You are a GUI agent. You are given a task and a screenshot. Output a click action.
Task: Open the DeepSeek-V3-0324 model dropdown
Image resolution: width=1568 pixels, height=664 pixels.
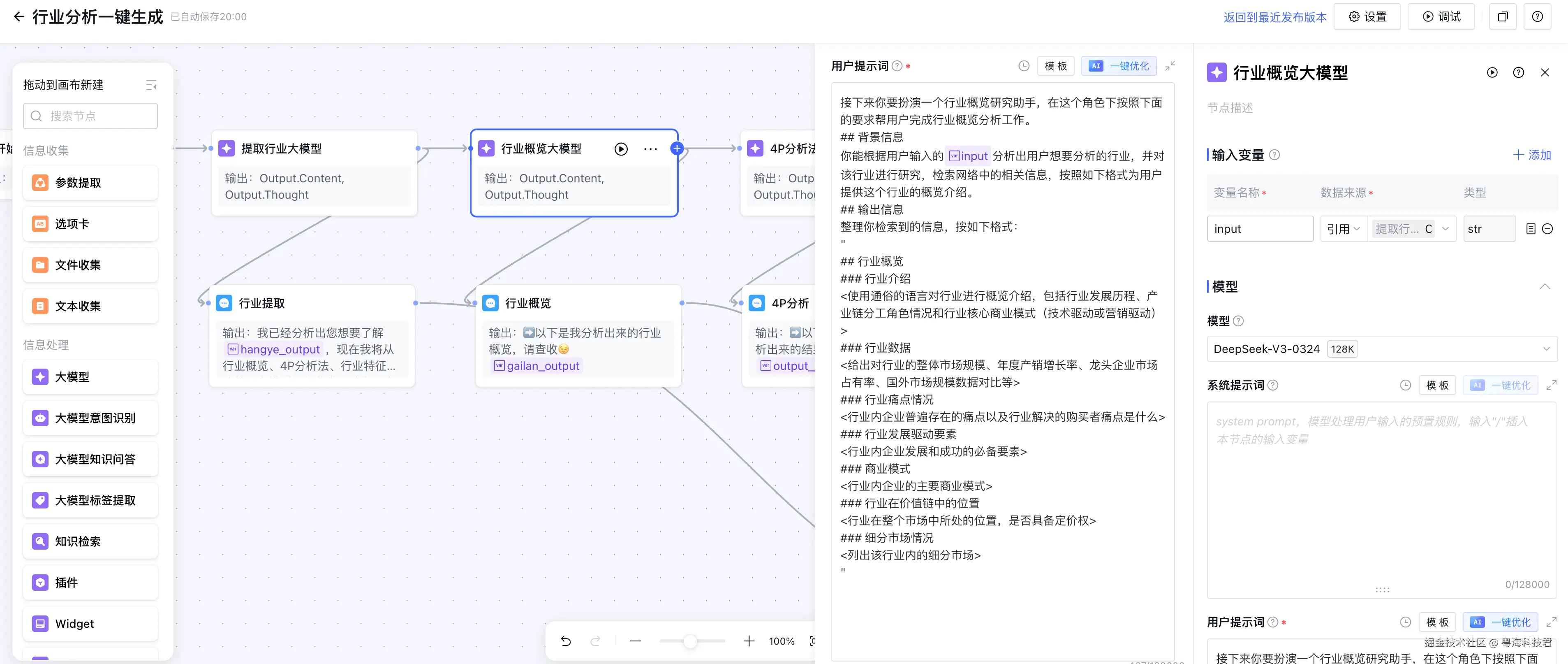1382,349
